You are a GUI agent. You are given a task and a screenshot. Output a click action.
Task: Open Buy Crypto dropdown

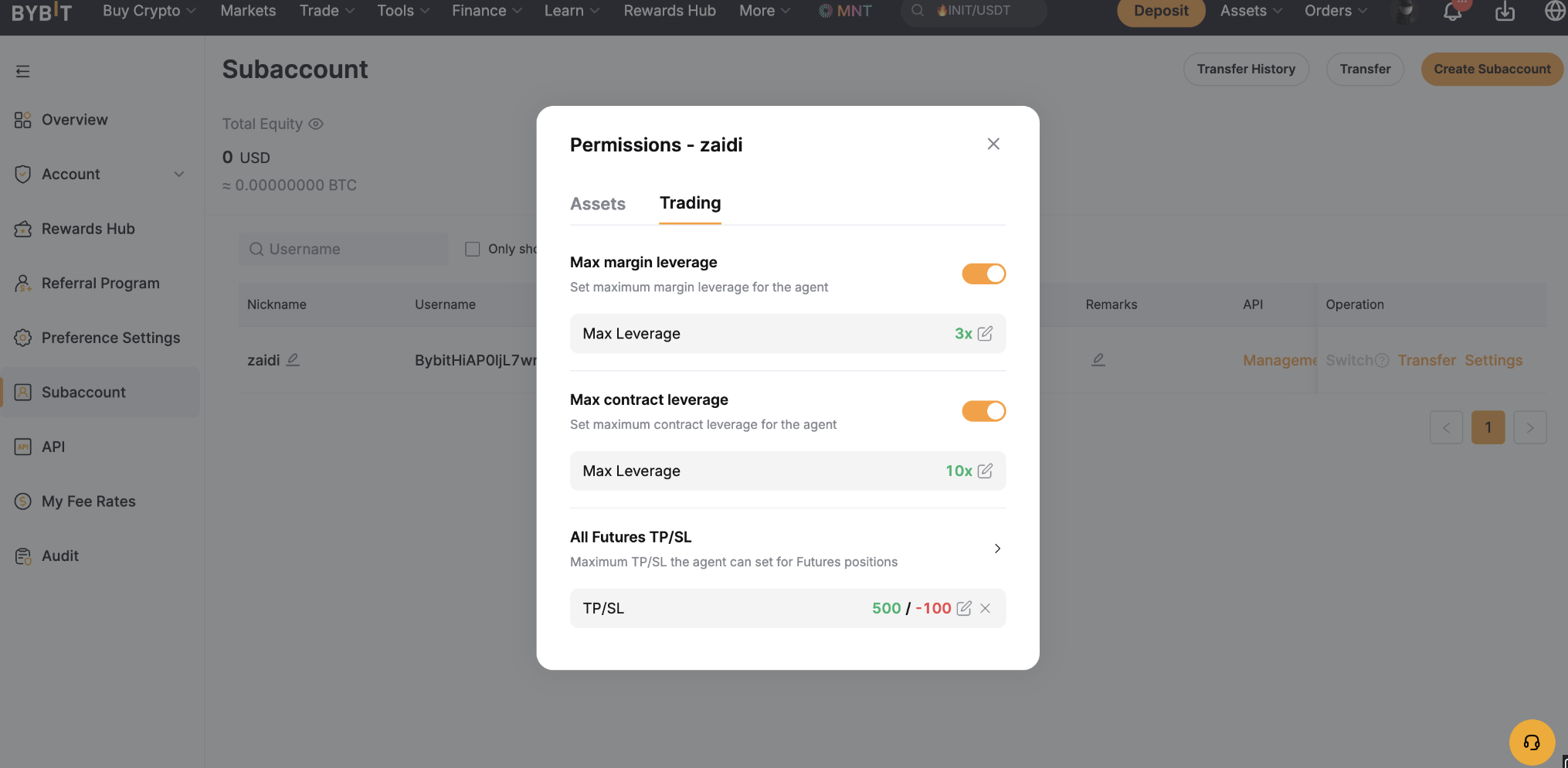tap(149, 11)
